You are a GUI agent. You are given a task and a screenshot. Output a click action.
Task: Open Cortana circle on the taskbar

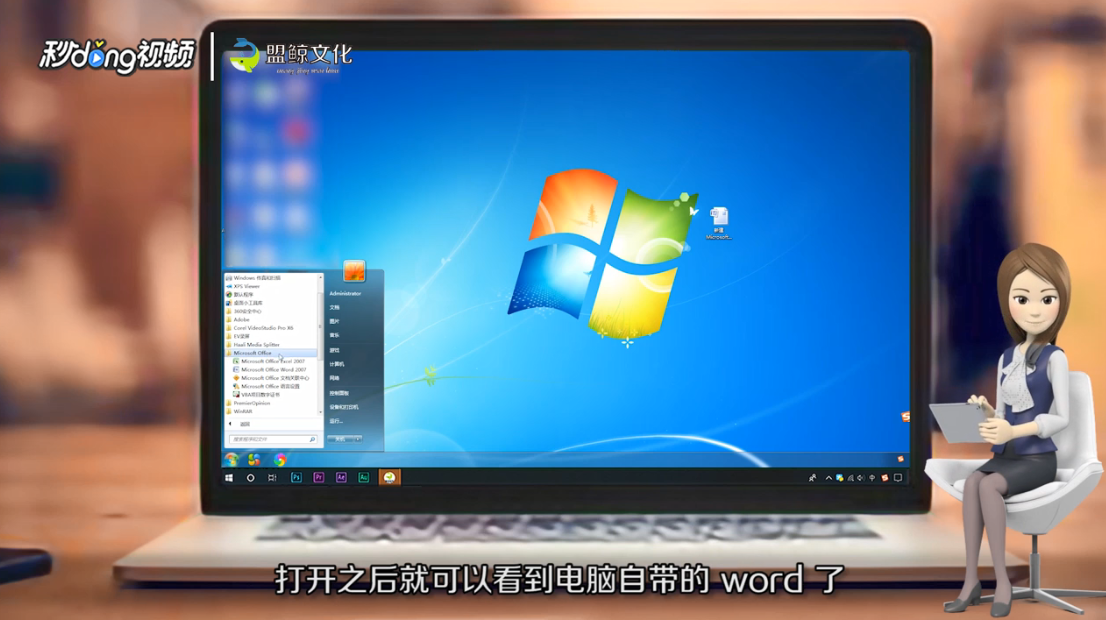coord(250,478)
